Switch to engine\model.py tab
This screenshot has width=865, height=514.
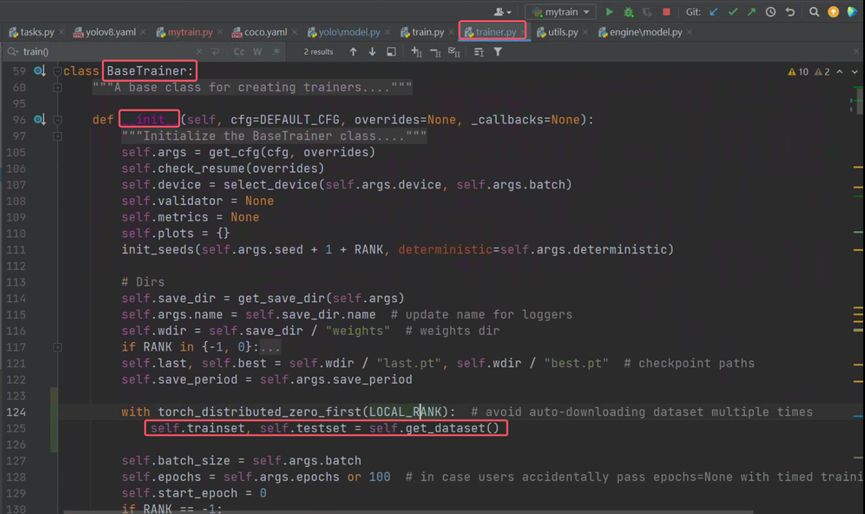(640, 32)
